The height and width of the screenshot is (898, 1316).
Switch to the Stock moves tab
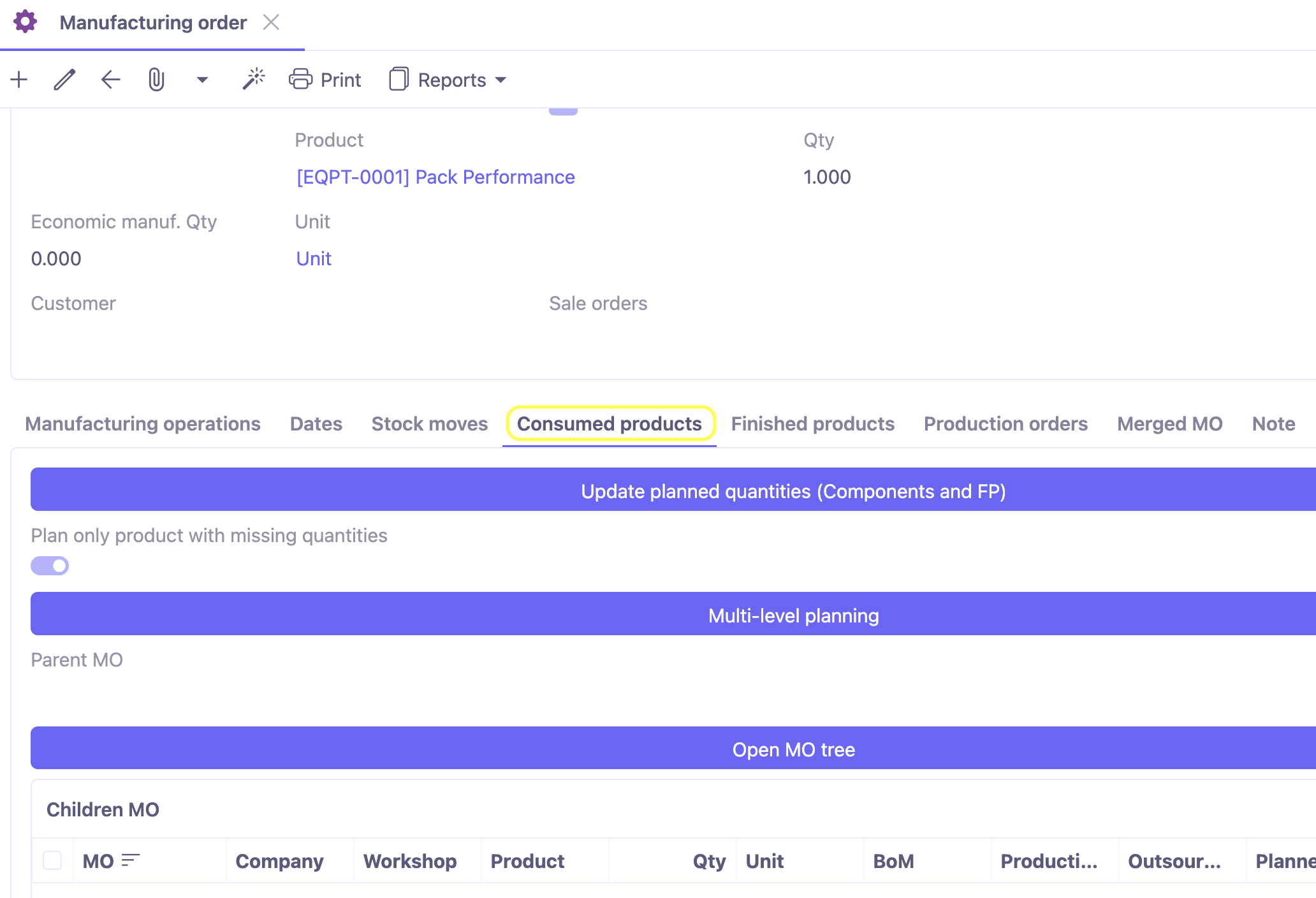point(430,423)
